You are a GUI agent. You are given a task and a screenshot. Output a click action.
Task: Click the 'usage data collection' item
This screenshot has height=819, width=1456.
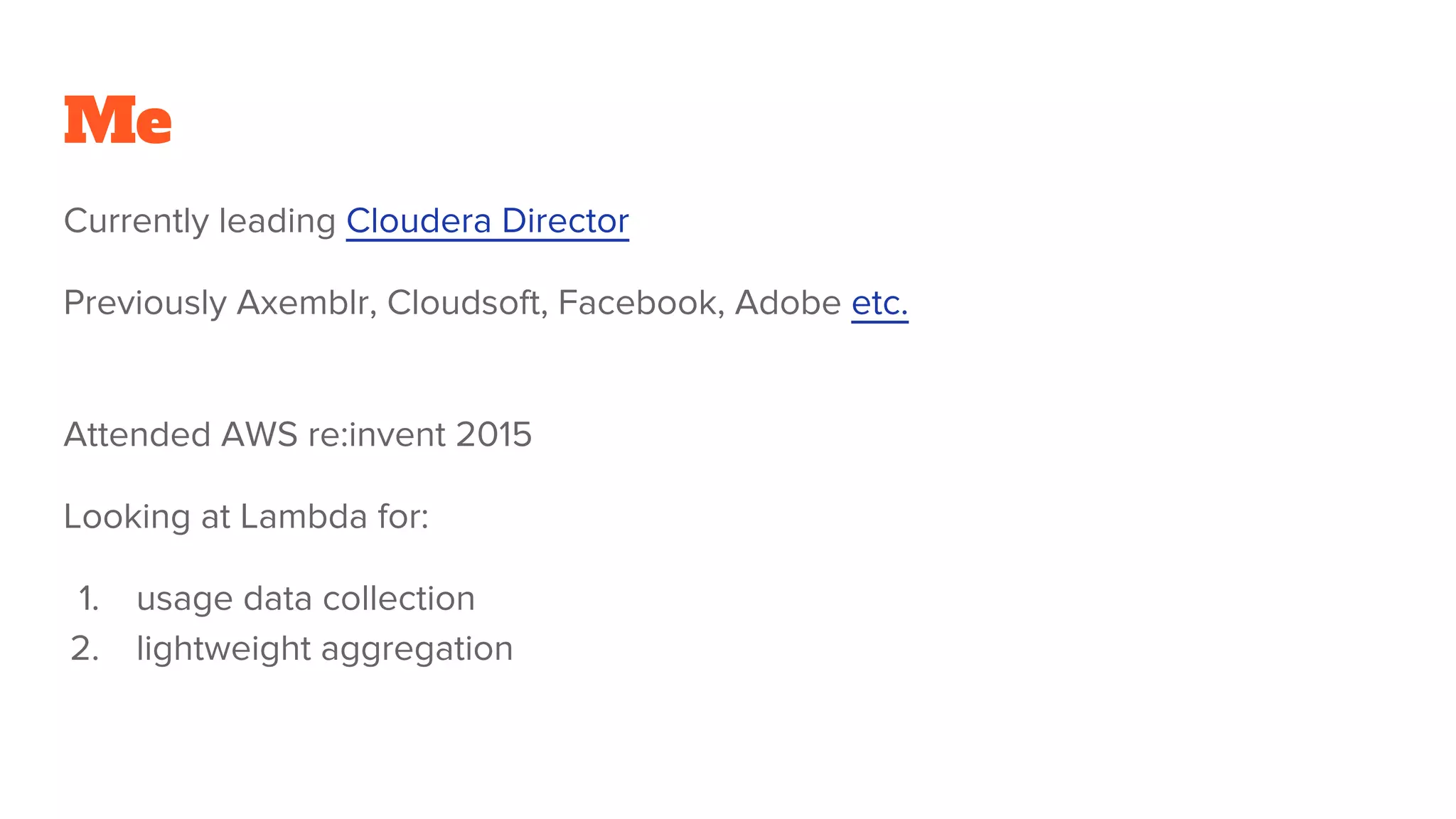click(306, 599)
